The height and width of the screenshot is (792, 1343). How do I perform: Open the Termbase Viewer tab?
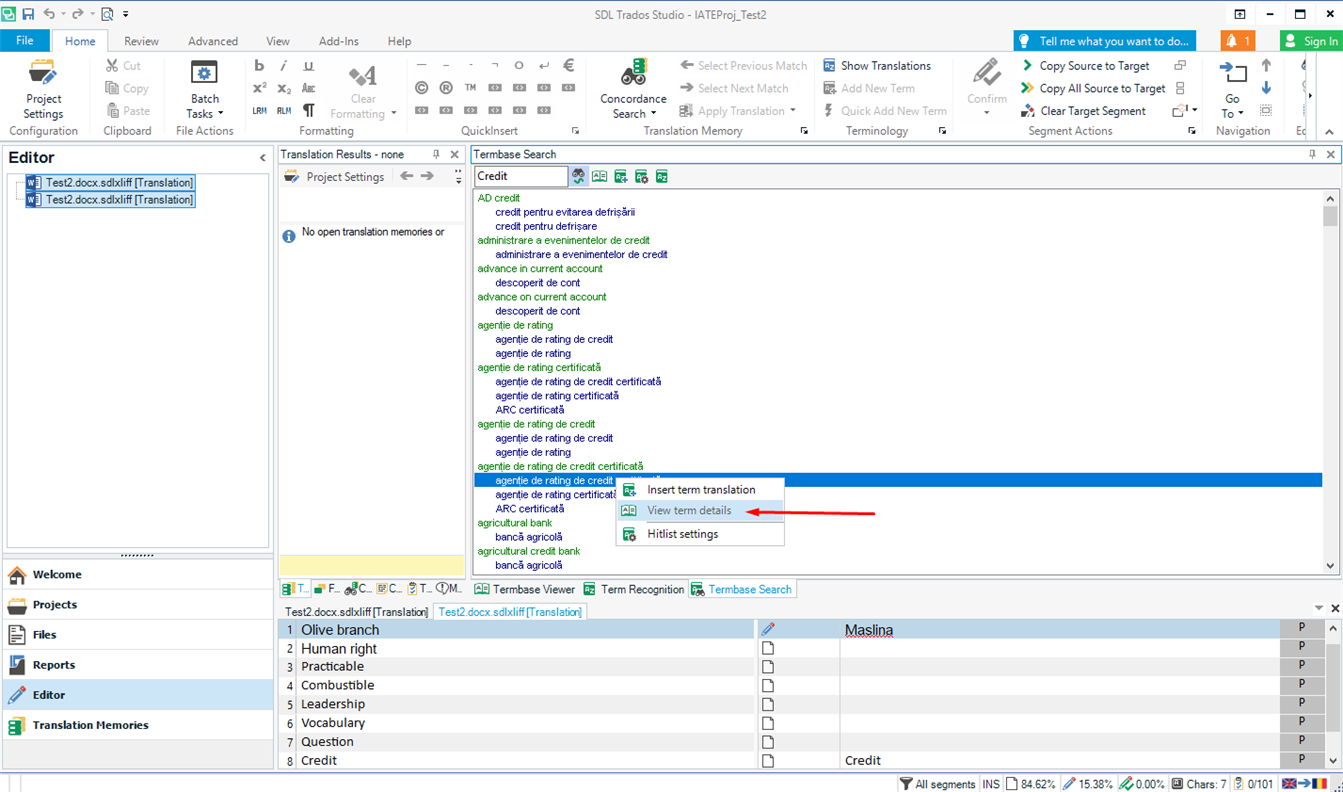point(525,589)
